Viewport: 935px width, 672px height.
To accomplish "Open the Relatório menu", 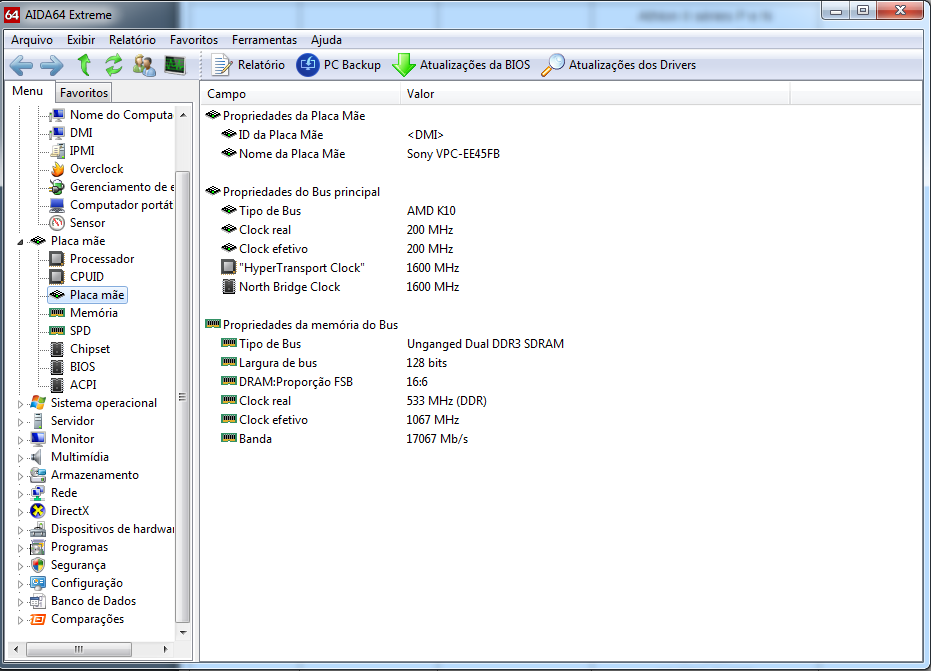I will coord(132,40).
